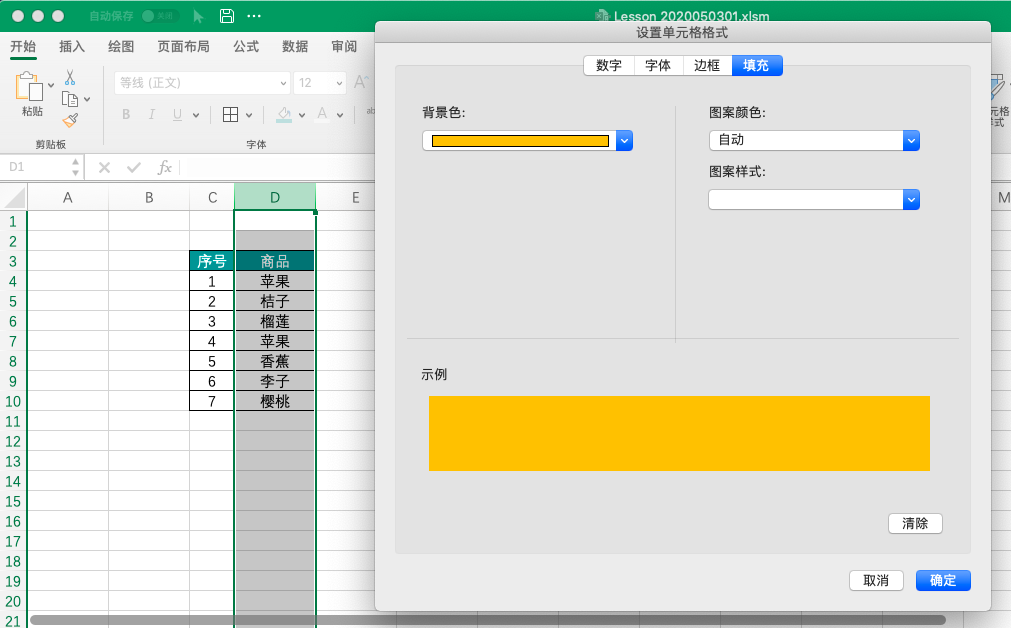Open the 页面布局 ribbon tab
The height and width of the screenshot is (628, 1011).
[184, 46]
